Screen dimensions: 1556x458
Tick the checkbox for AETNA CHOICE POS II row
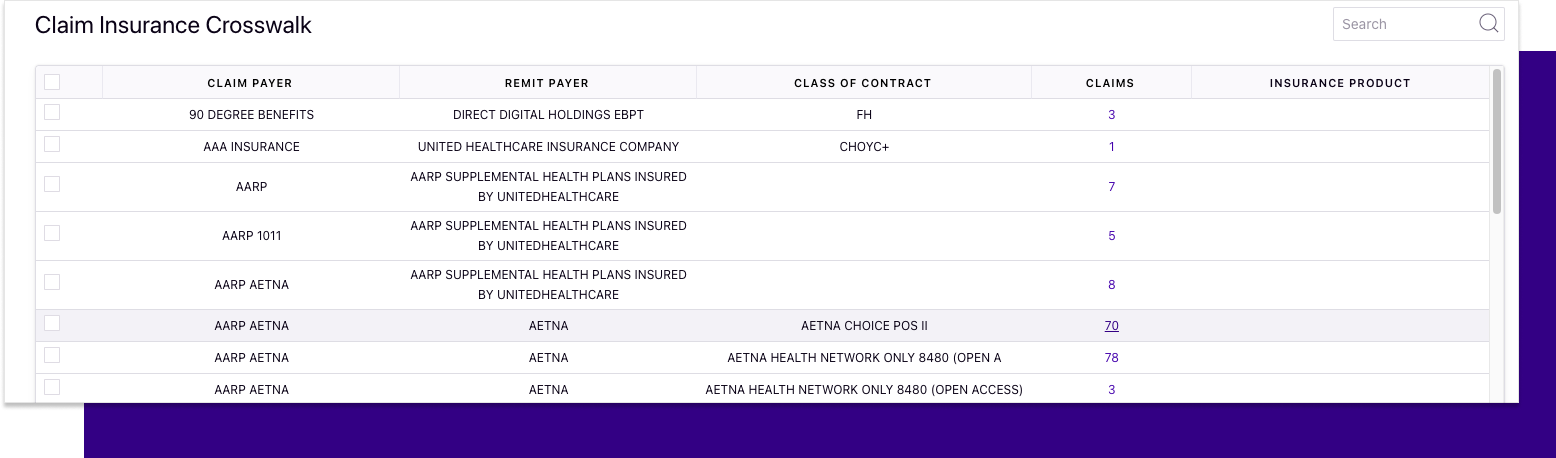(x=52, y=323)
